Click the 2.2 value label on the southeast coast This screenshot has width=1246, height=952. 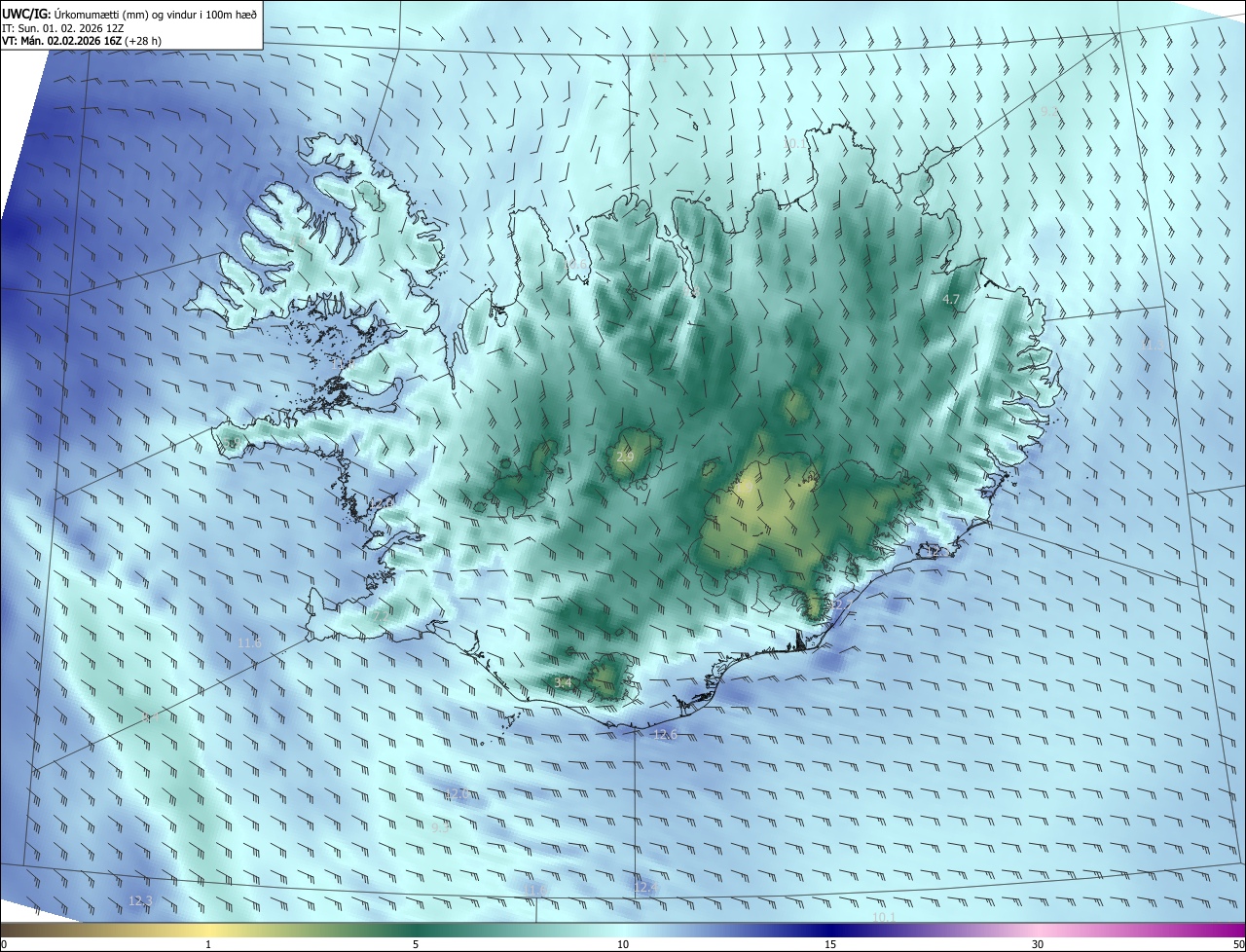(x=842, y=604)
